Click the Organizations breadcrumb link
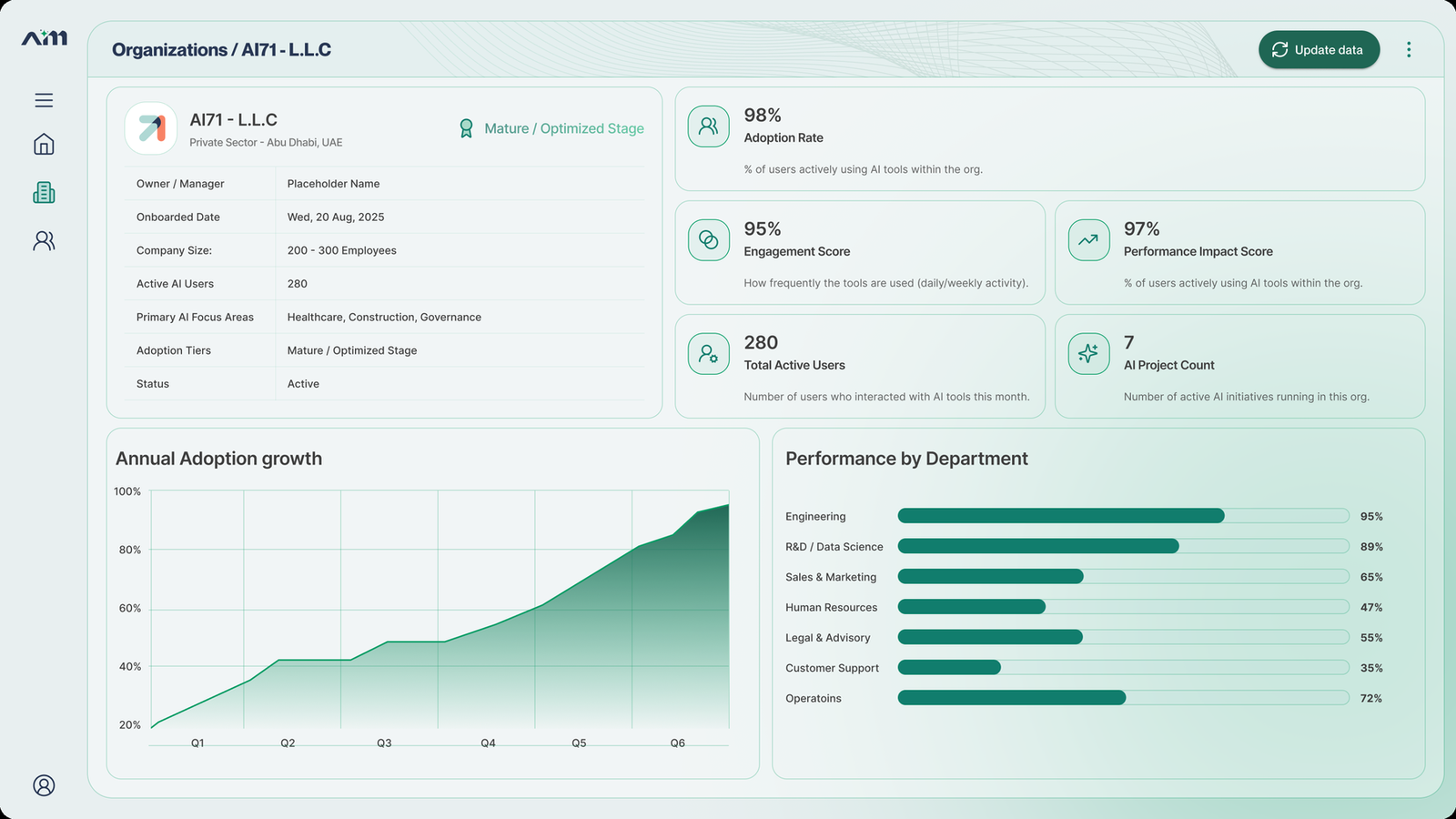1456x819 pixels. pyautogui.click(x=169, y=50)
